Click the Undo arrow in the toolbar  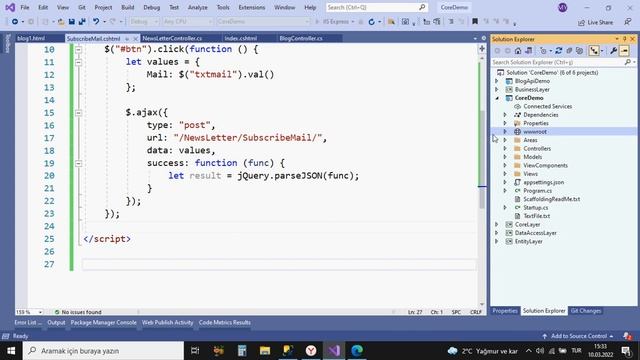96,22
